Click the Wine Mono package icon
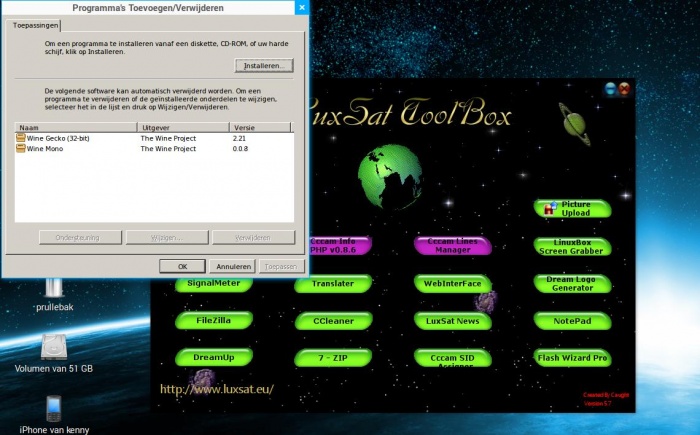This screenshot has width=700, height=435. 21,148
